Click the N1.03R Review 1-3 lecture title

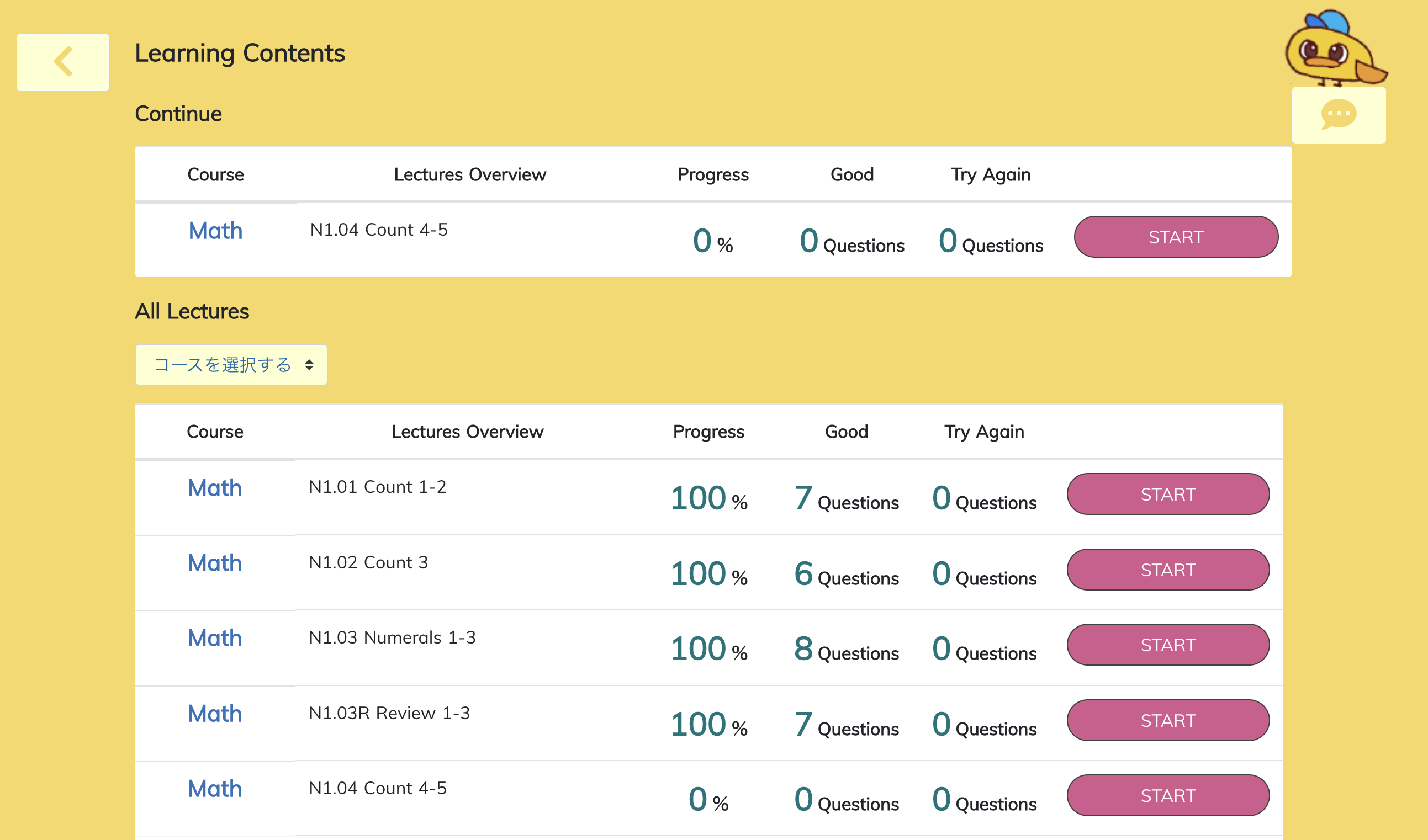[x=389, y=713]
